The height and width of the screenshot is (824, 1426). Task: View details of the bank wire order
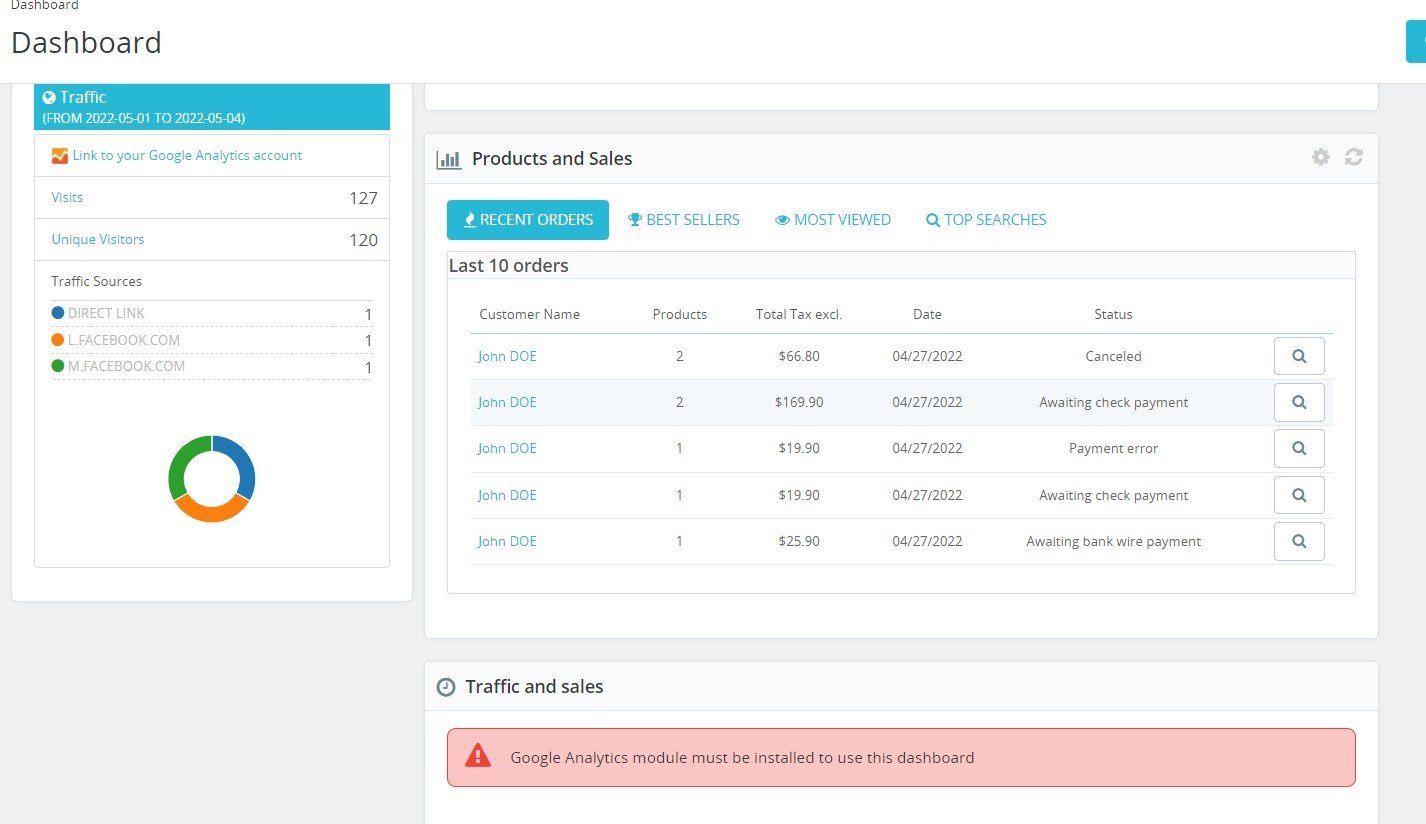pos(1299,541)
